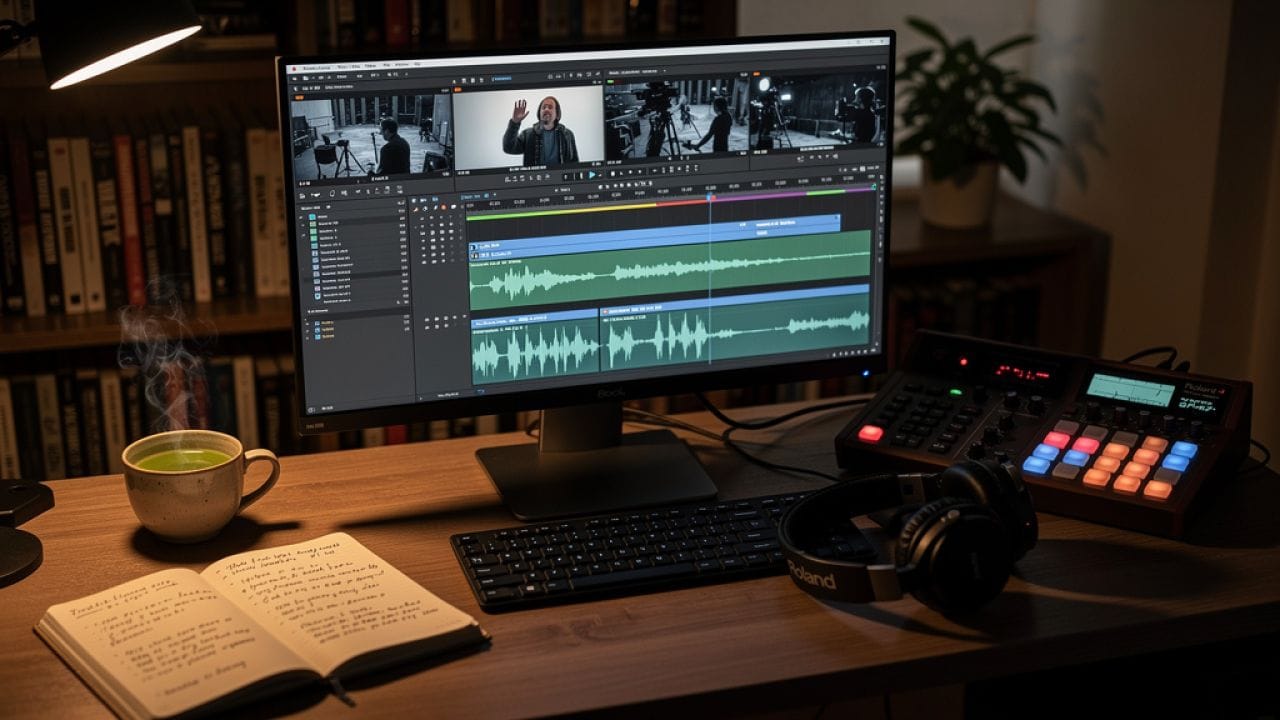
Task: Click the blue Play button under center preview
Action: click(x=592, y=174)
